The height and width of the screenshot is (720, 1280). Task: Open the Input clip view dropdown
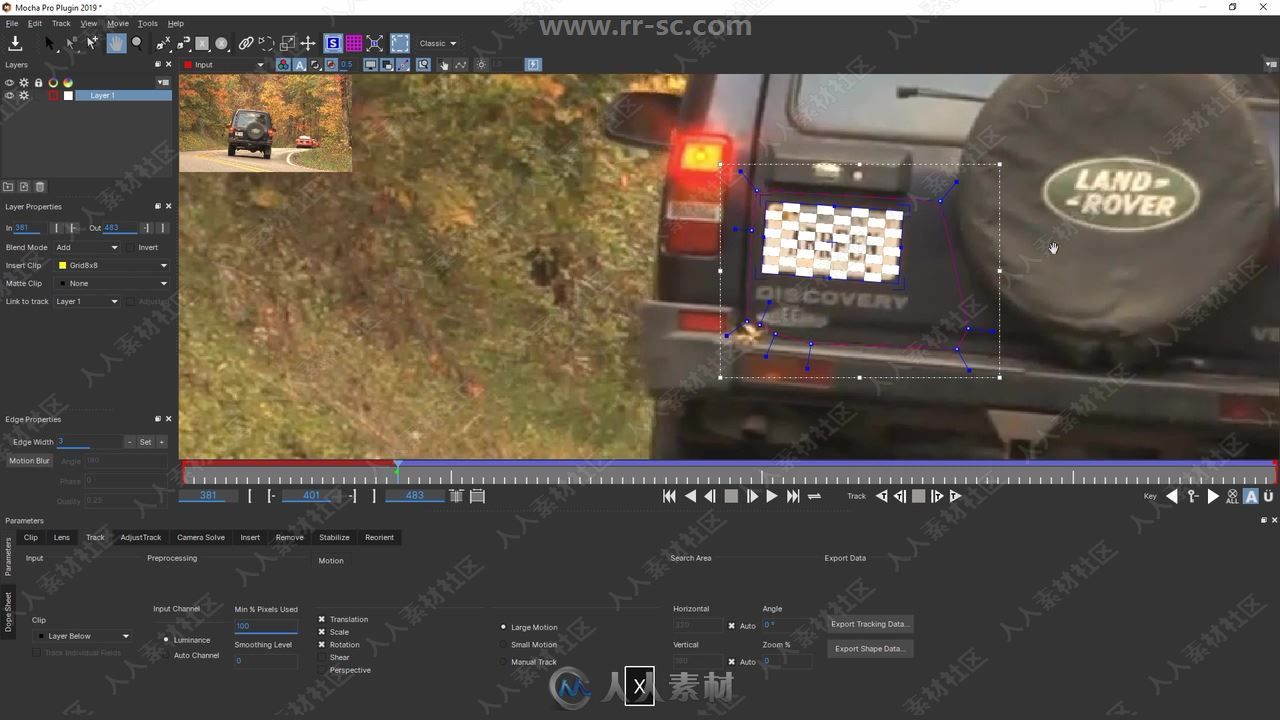pos(224,64)
